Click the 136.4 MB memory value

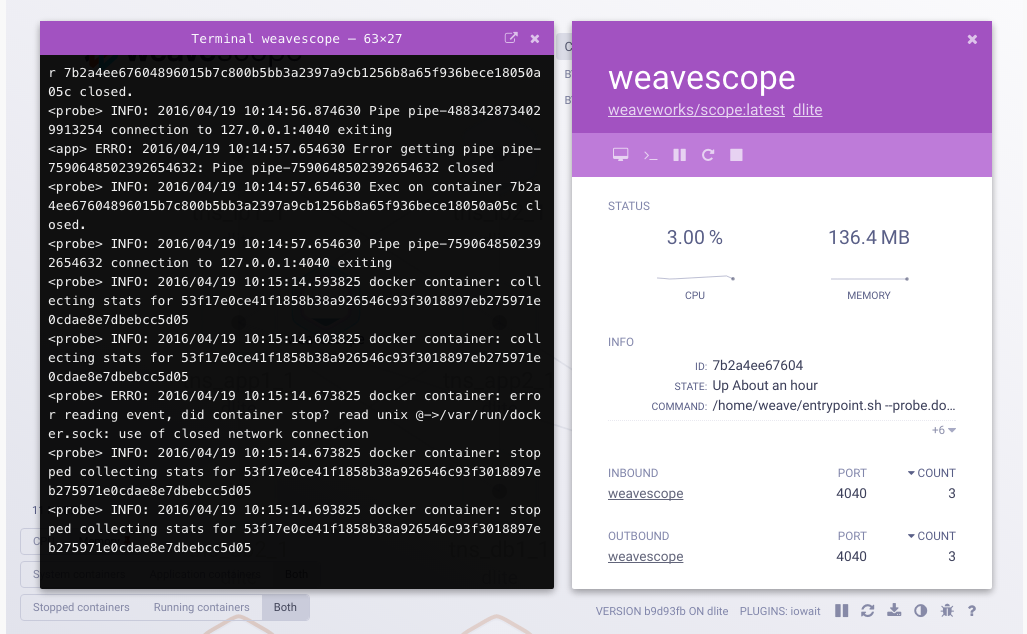[x=869, y=237]
